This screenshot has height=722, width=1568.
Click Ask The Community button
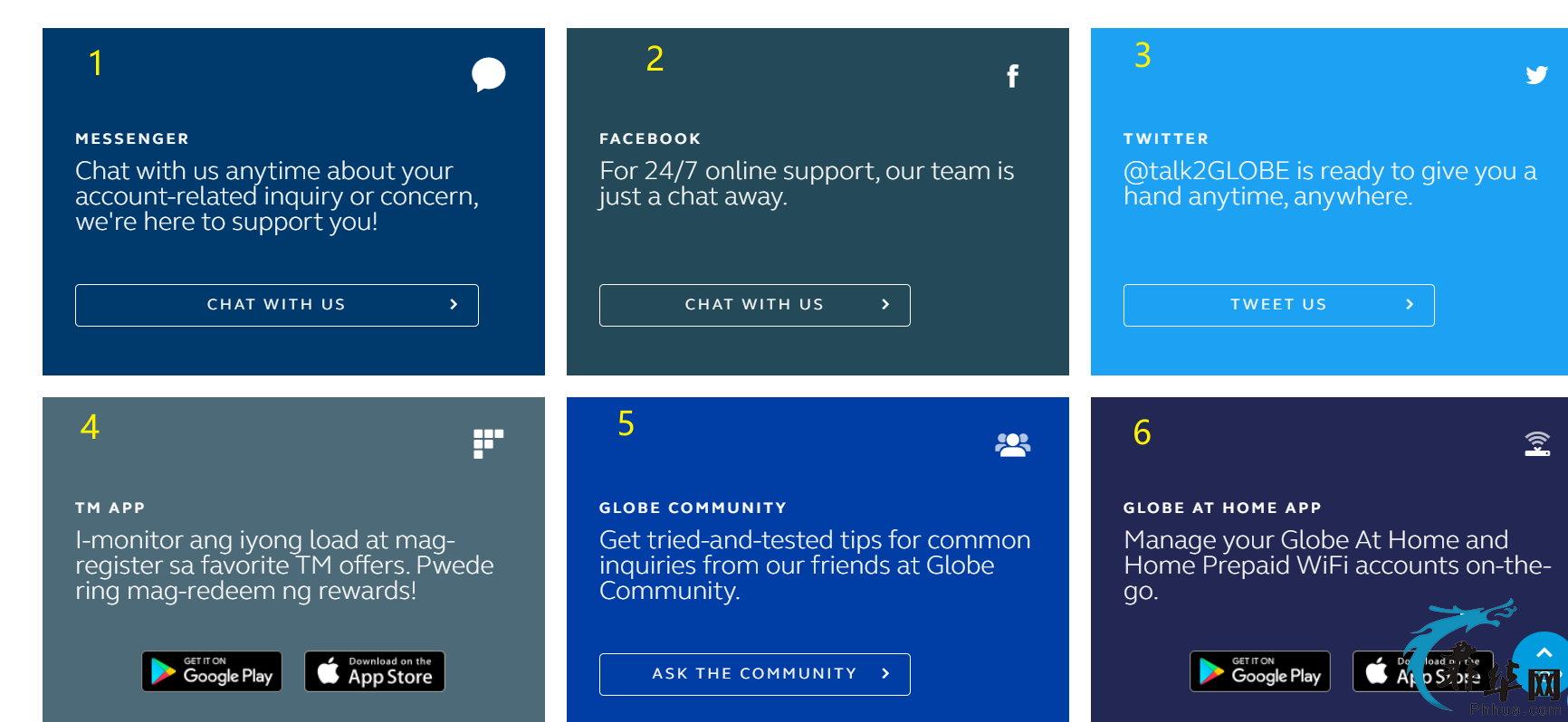click(755, 674)
